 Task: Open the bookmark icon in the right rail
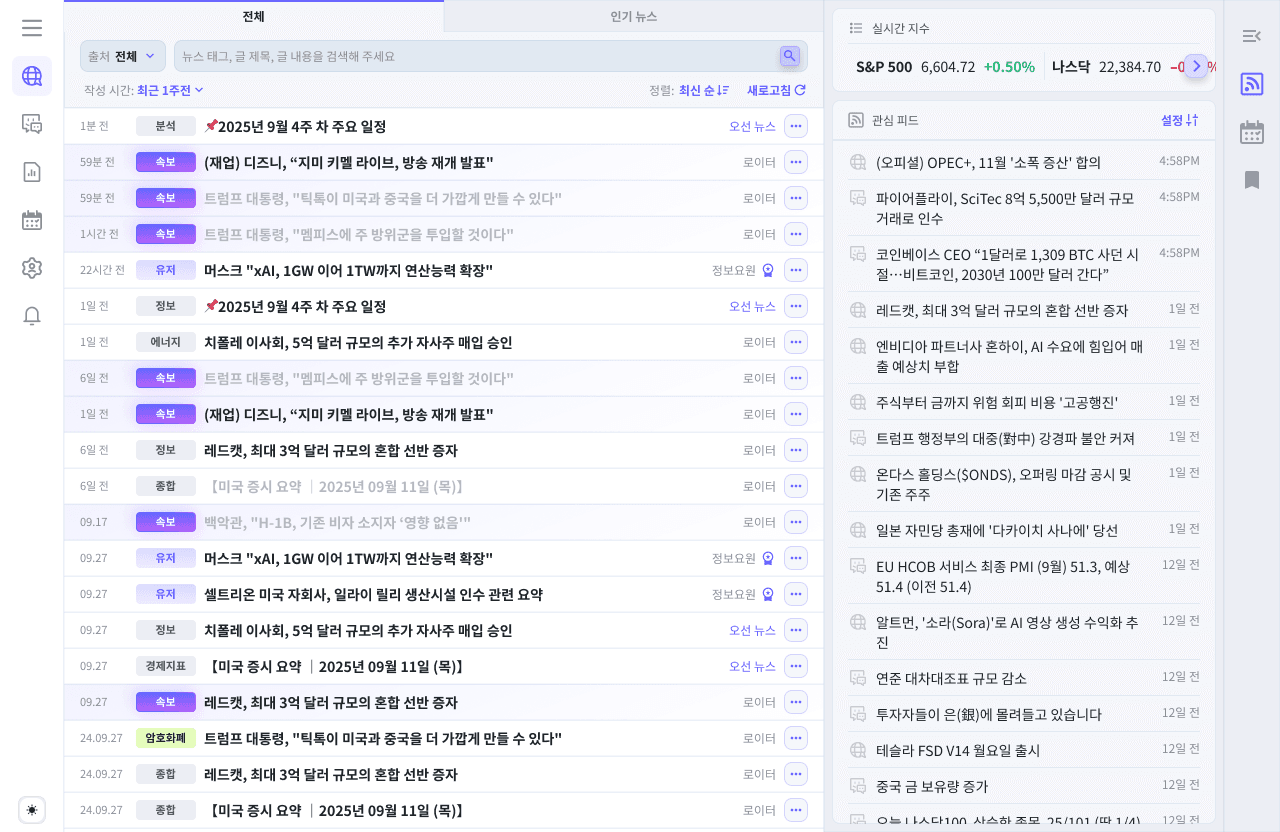tap(1252, 180)
